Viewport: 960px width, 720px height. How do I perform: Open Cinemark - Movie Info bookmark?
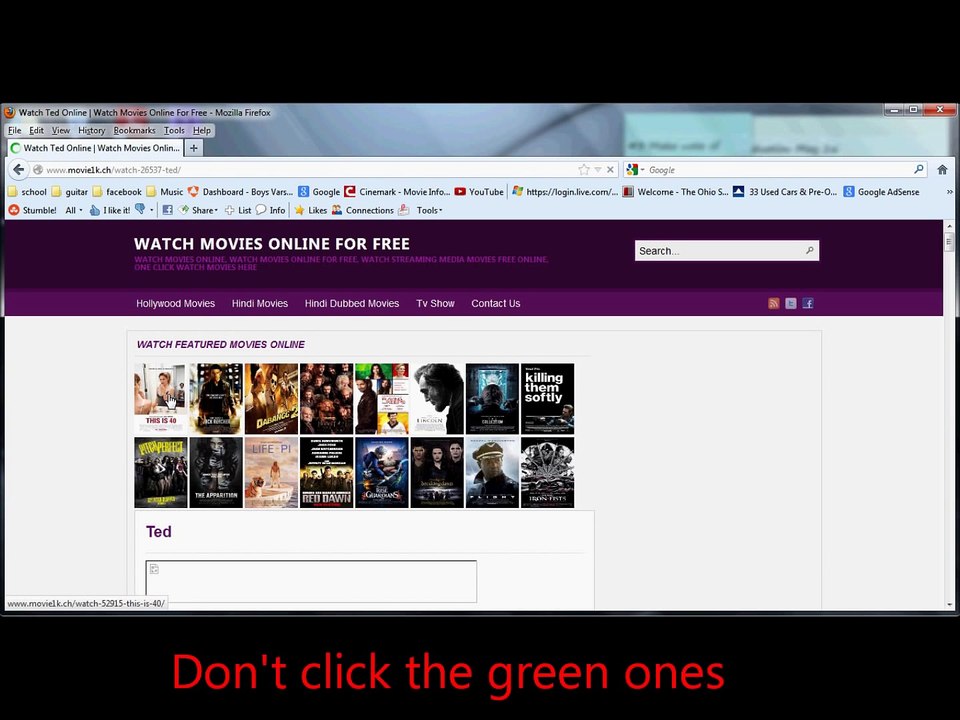397,192
